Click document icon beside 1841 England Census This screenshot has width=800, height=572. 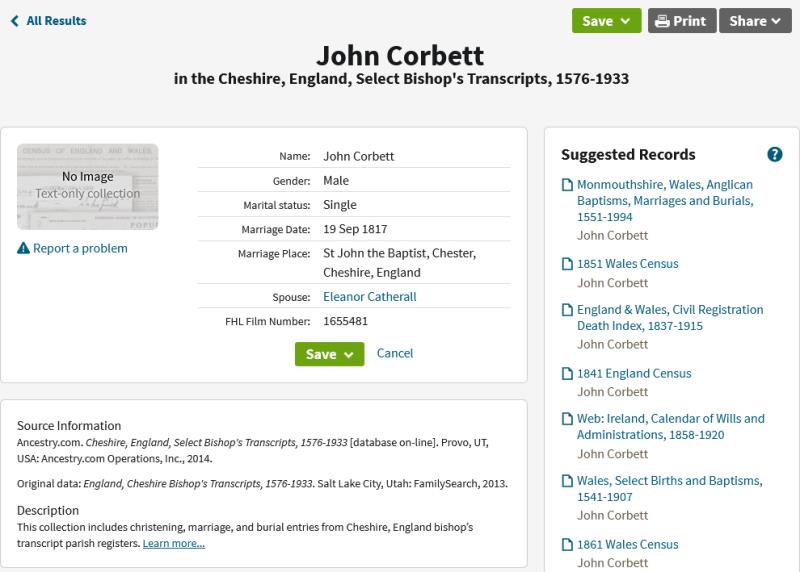(x=567, y=374)
